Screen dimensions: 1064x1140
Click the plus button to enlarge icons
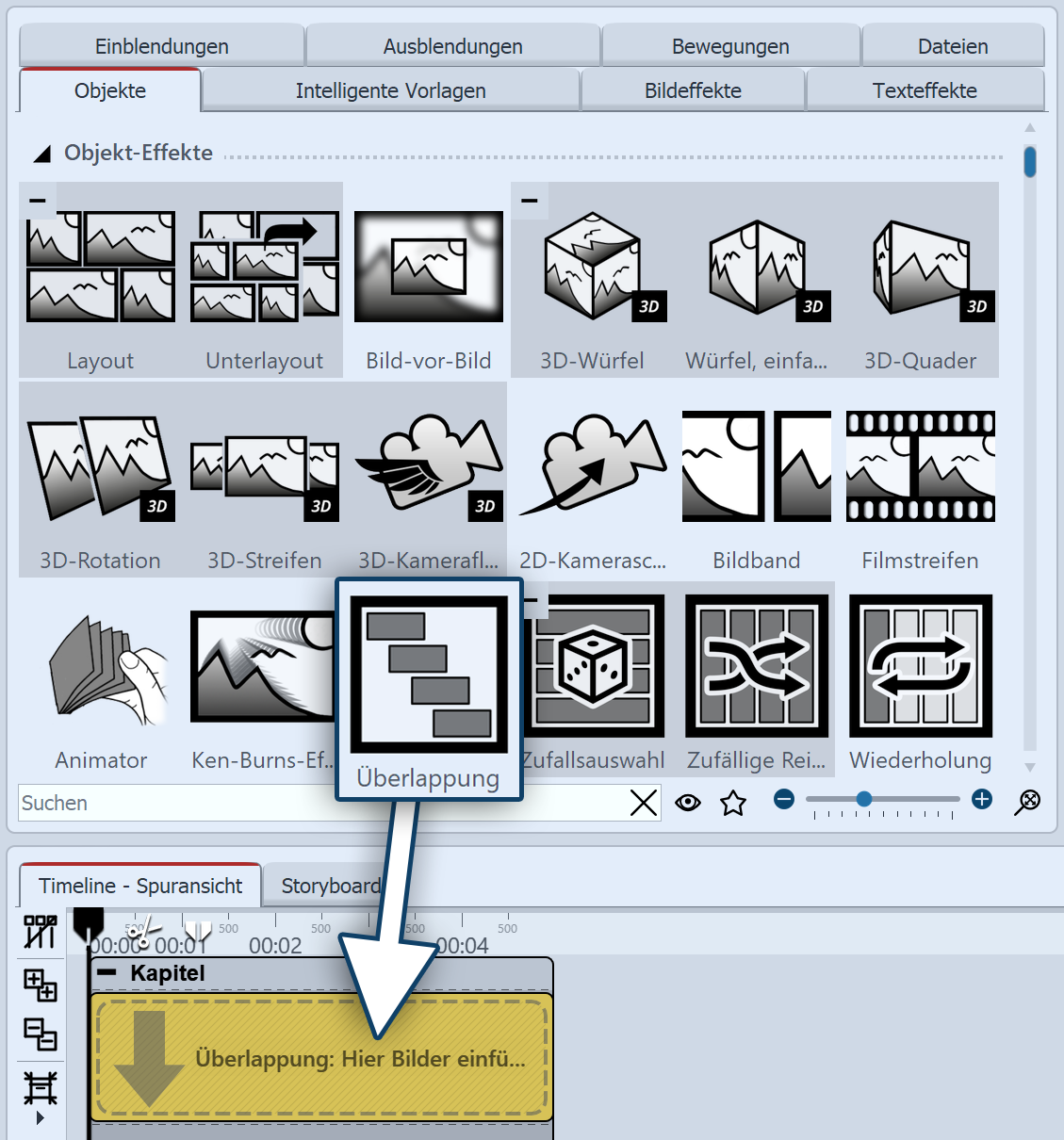pyautogui.click(x=982, y=799)
